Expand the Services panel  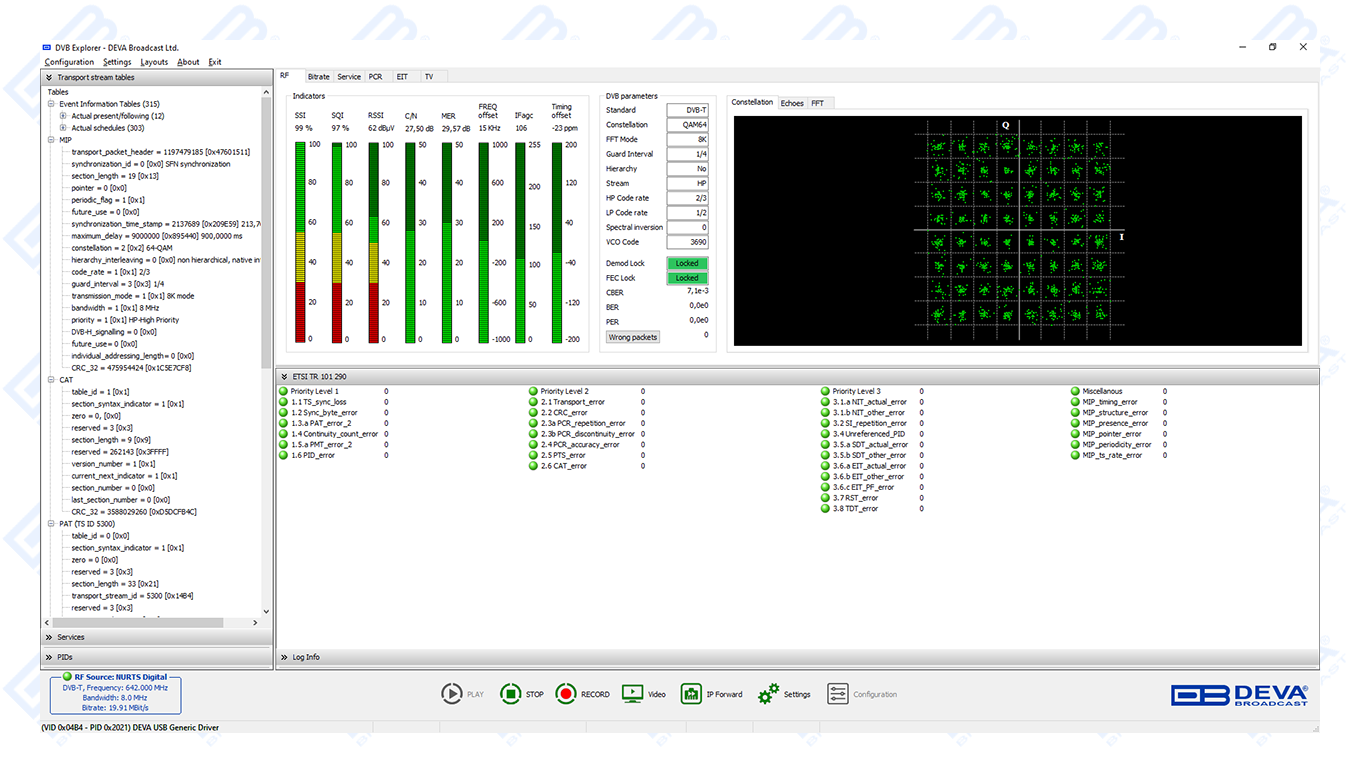point(70,637)
